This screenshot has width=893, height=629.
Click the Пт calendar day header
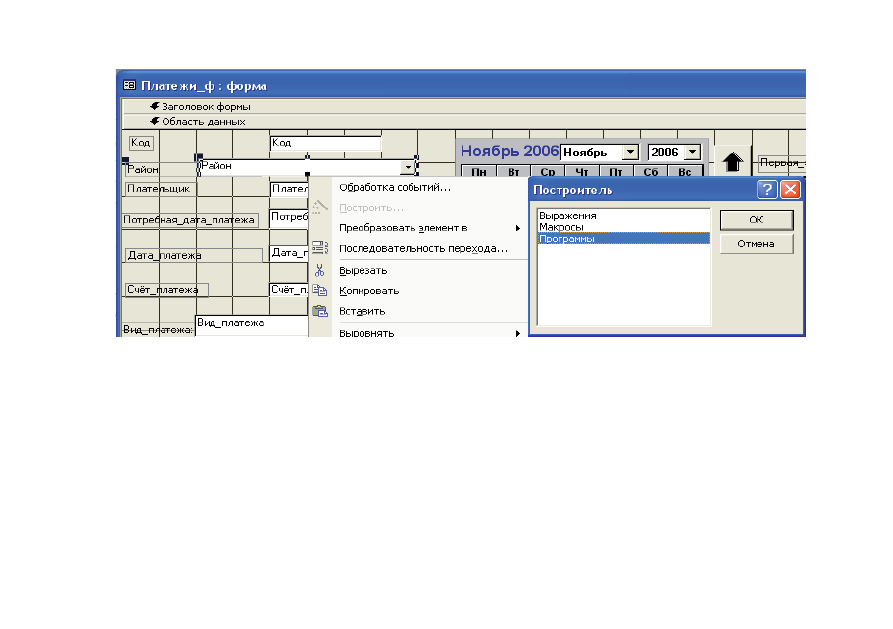coord(616,171)
